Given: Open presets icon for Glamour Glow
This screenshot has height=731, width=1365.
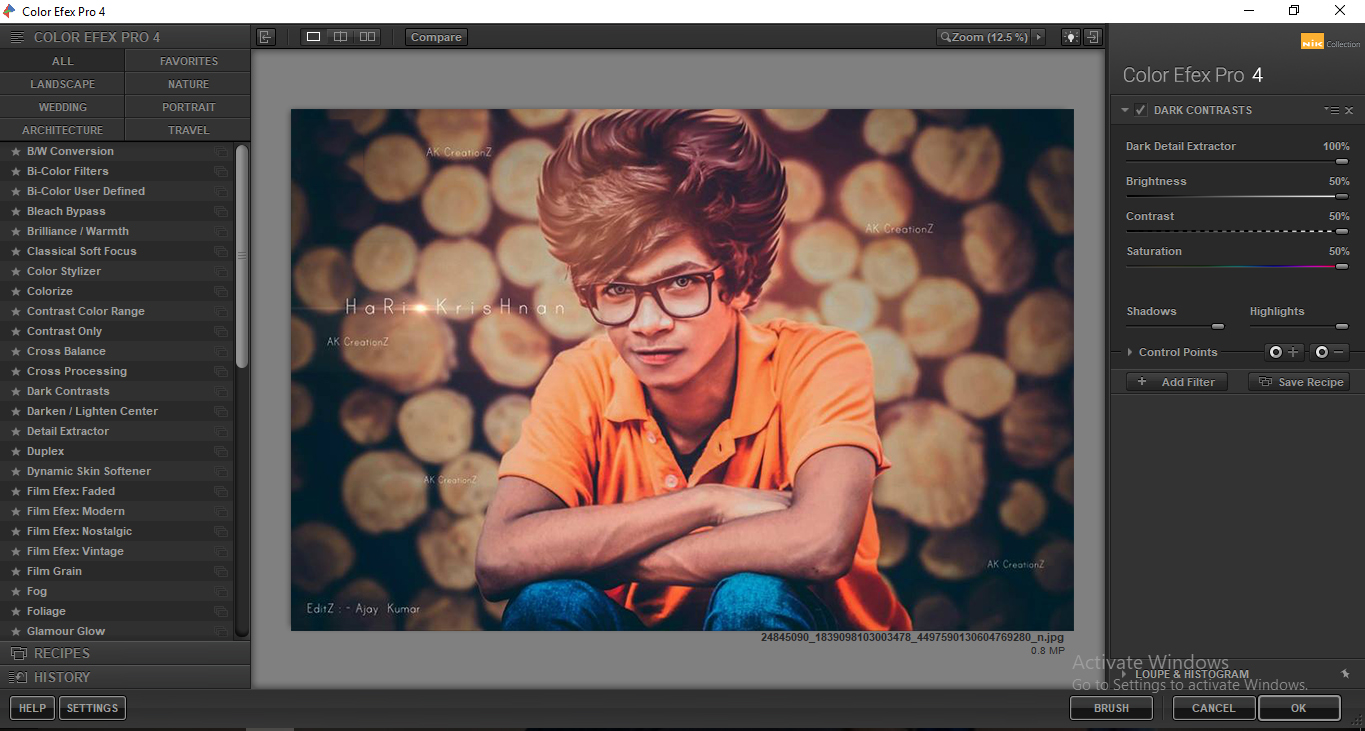Looking at the screenshot, I should tap(221, 632).
